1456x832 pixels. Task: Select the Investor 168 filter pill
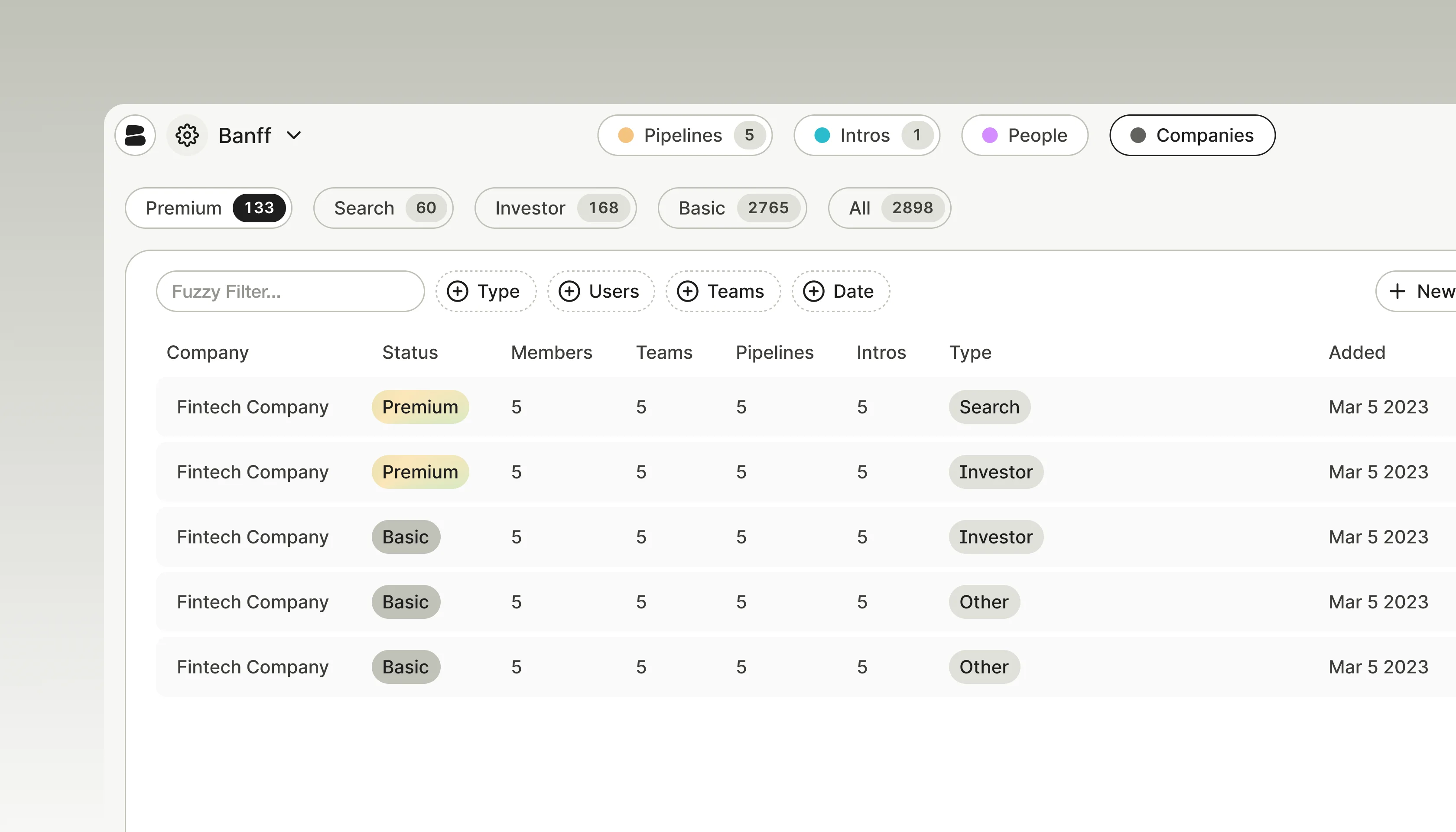pyautogui.click(x=556, y=208)
